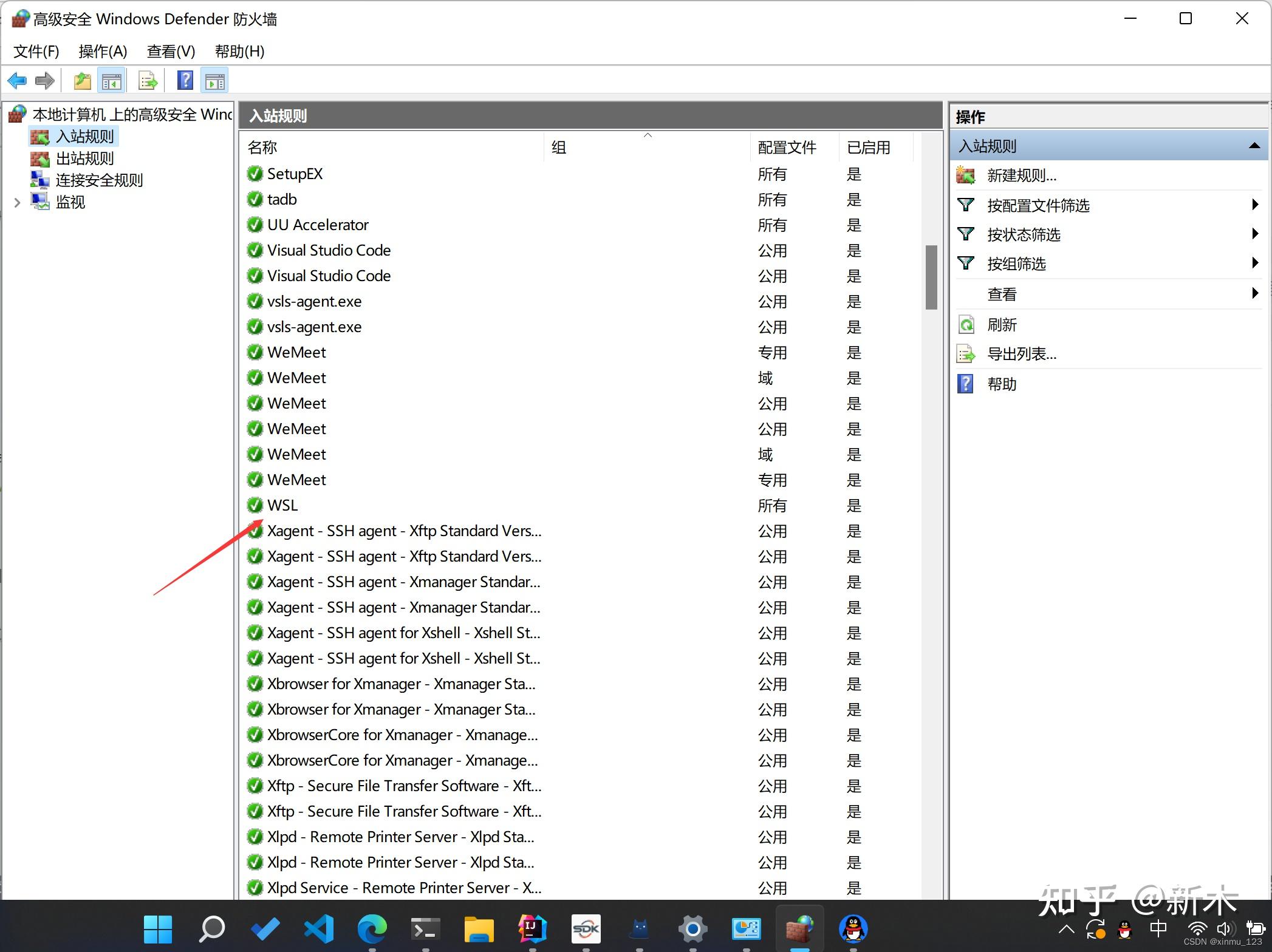Sort by 组 column header
The height and width of the screenshot is (952, 1272).
(x=648, y=147)
